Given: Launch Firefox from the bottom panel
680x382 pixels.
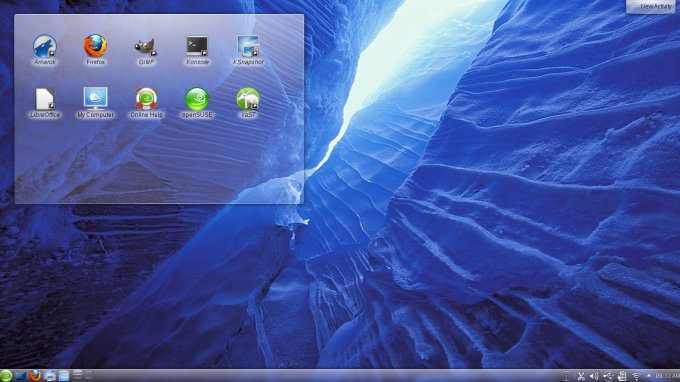Looking at the screenshot, I should point(35,375).
